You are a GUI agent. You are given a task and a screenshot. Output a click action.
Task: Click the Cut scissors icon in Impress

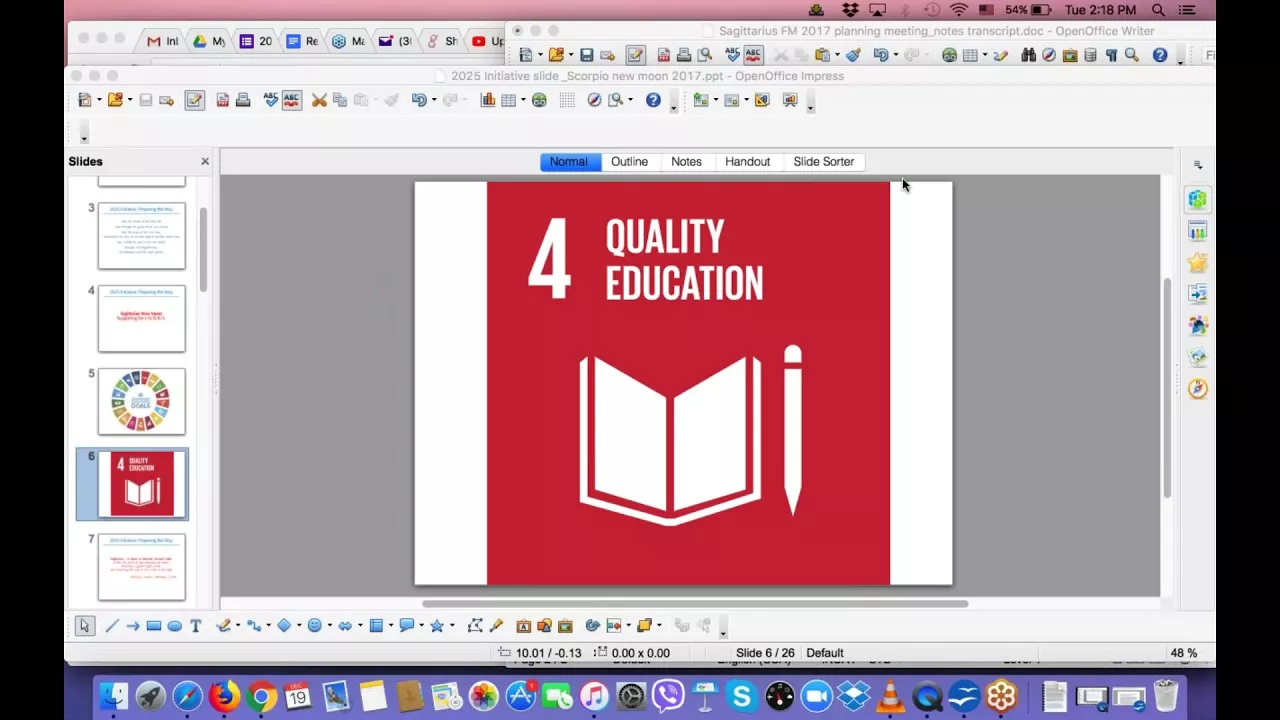coord(319,100)
